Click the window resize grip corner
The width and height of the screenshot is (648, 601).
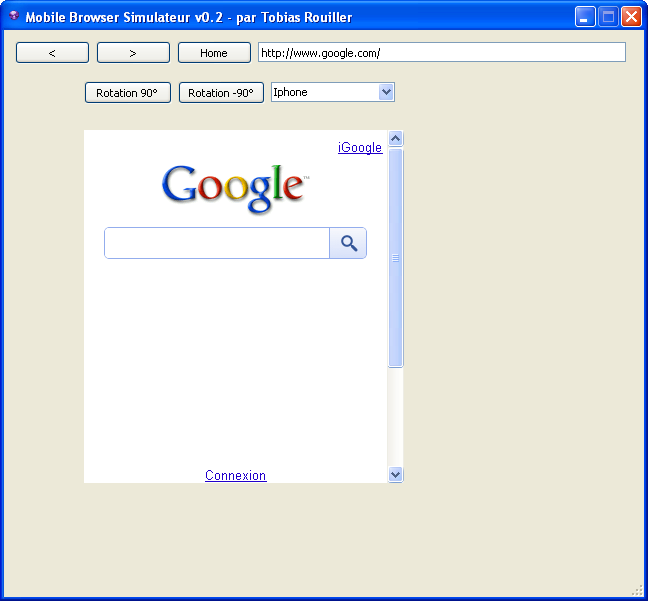[x=638, y=591]
